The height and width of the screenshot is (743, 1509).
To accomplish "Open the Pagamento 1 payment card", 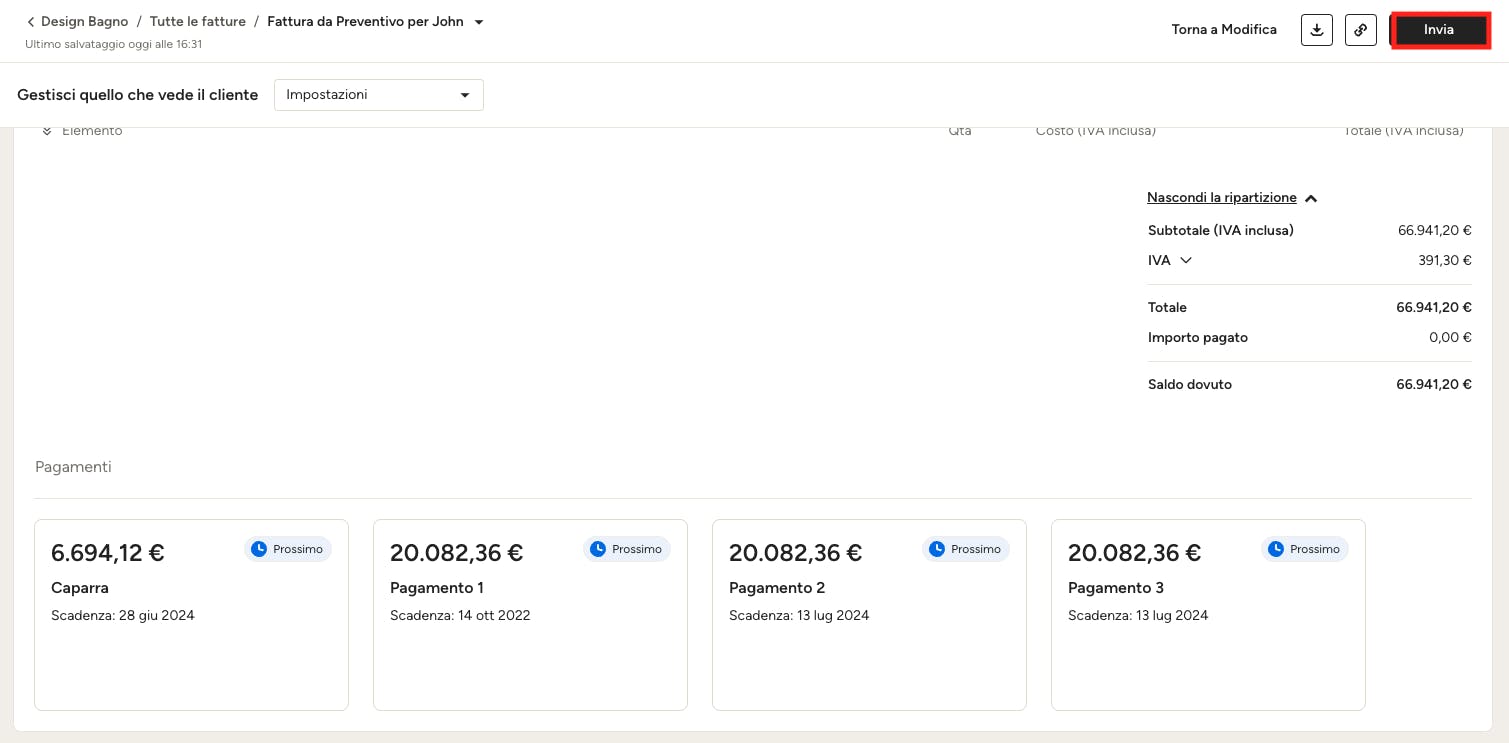I will point(530,615).
